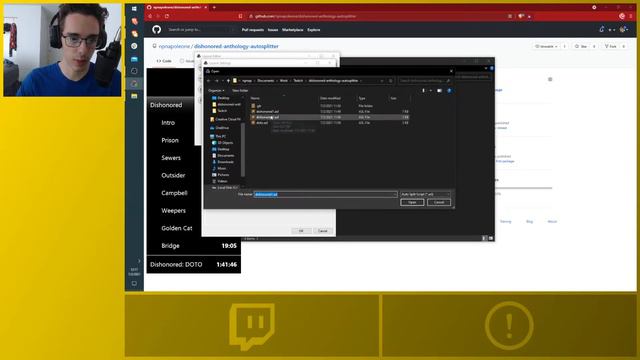Reload the browser page

click(x=167, y=16)
